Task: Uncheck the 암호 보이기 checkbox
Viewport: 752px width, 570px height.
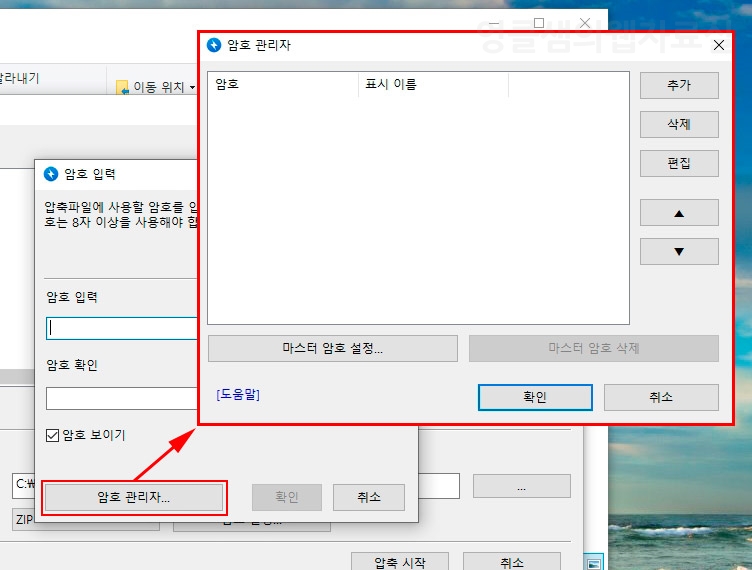Action: tap(52, 435)
